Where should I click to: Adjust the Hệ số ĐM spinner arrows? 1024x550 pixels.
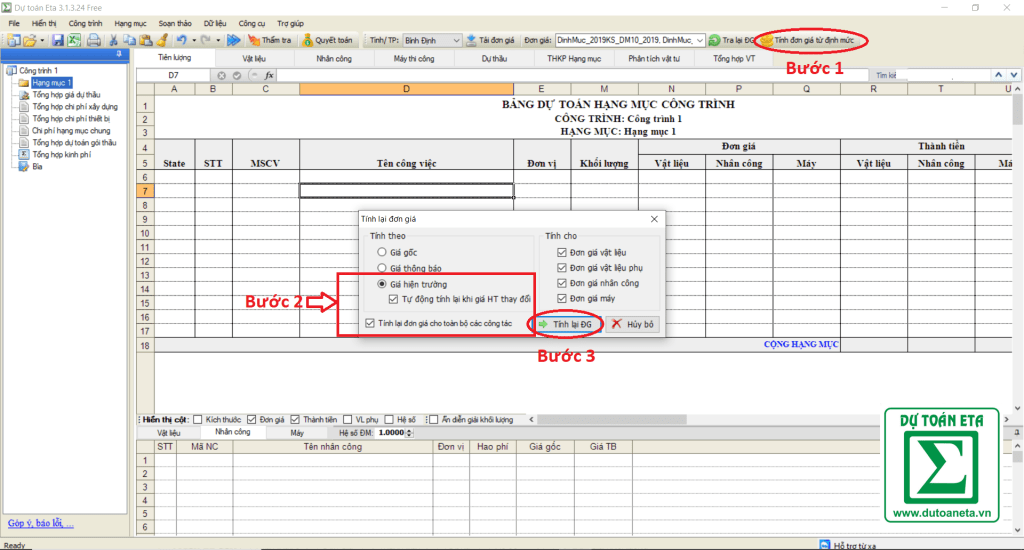409,432
